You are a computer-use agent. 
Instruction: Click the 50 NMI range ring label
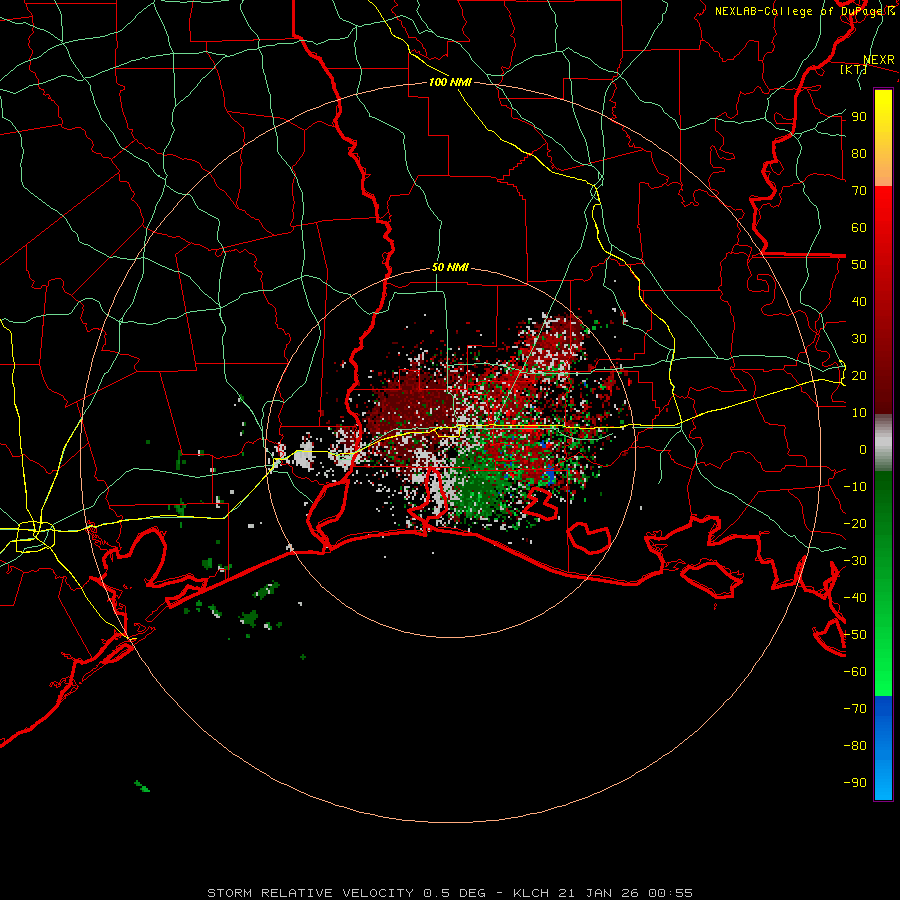[x=450, y=267]
